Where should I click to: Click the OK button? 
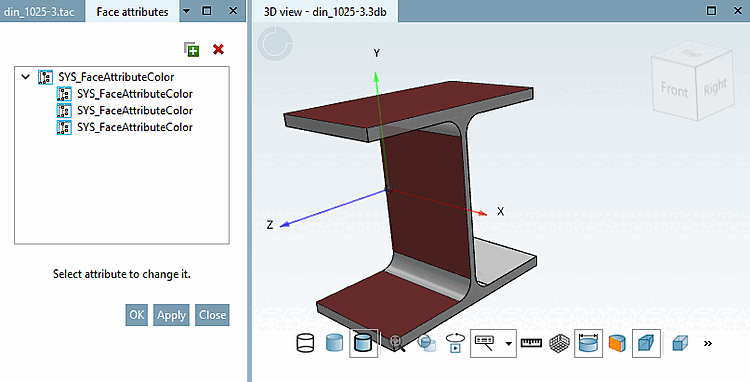137,315
